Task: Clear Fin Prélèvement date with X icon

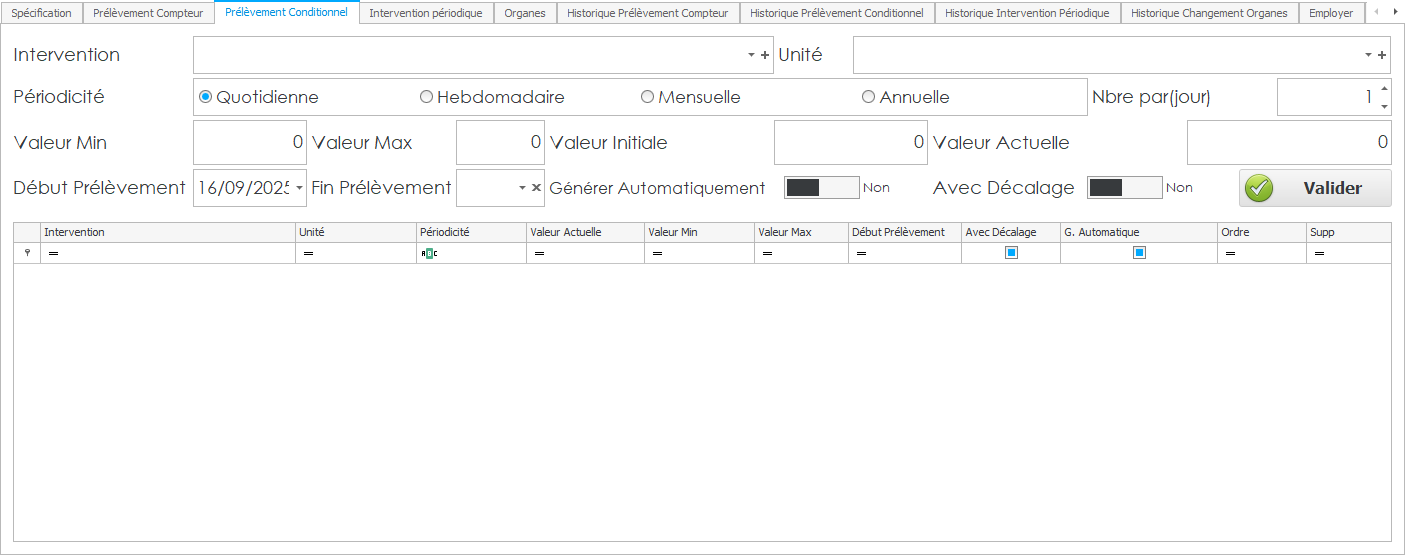Action: (536, 188)
